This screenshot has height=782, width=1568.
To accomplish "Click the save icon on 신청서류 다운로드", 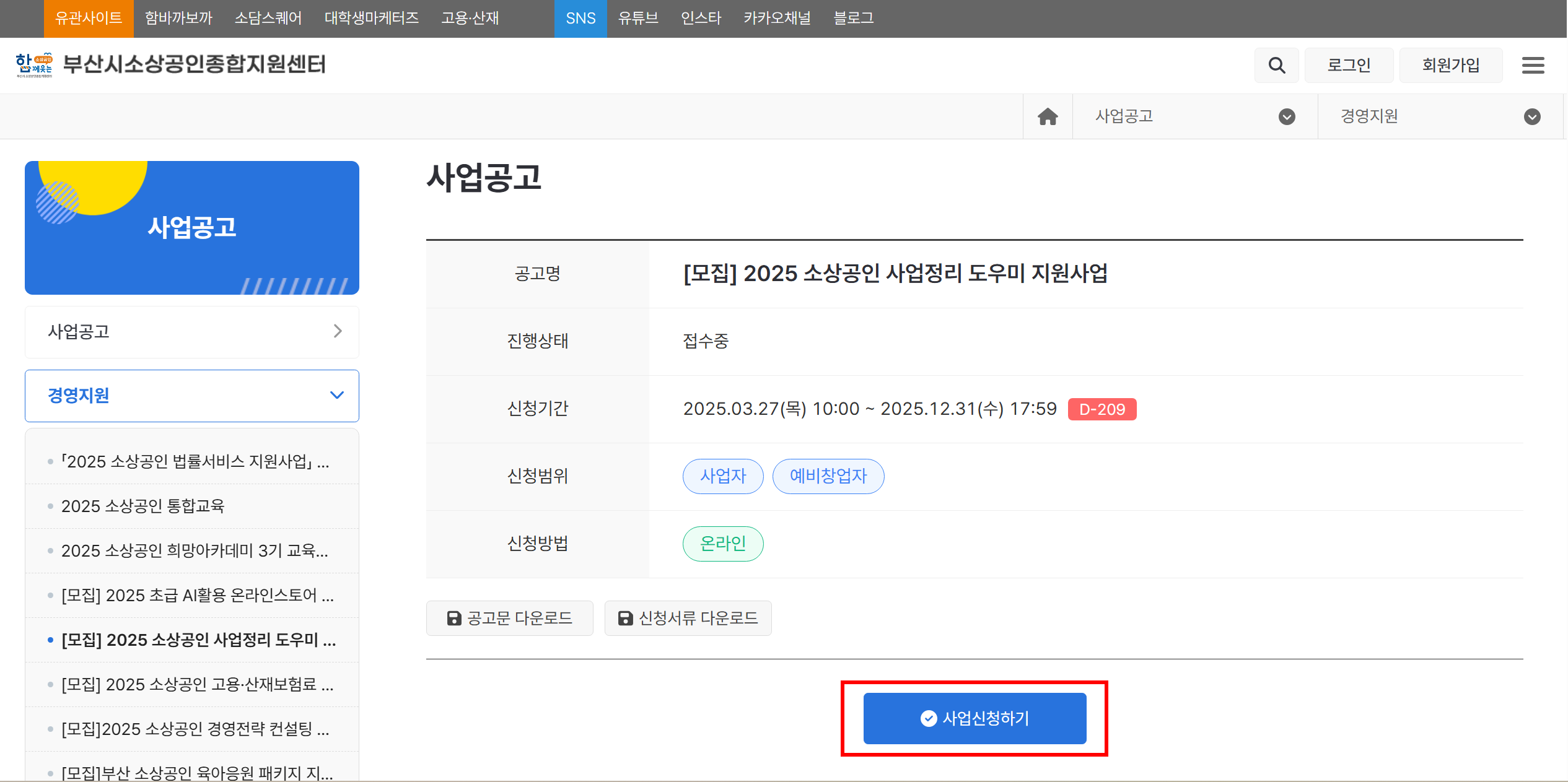I will (x=624, y=617).
